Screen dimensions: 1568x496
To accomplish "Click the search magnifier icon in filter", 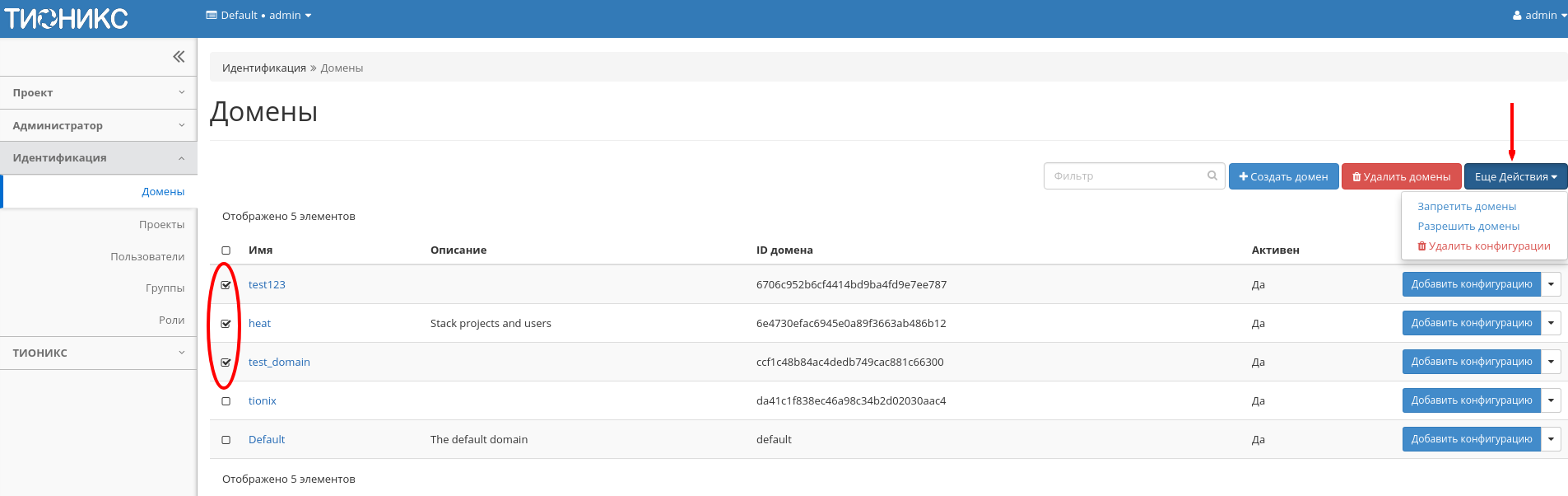I will click(1212, 175).
